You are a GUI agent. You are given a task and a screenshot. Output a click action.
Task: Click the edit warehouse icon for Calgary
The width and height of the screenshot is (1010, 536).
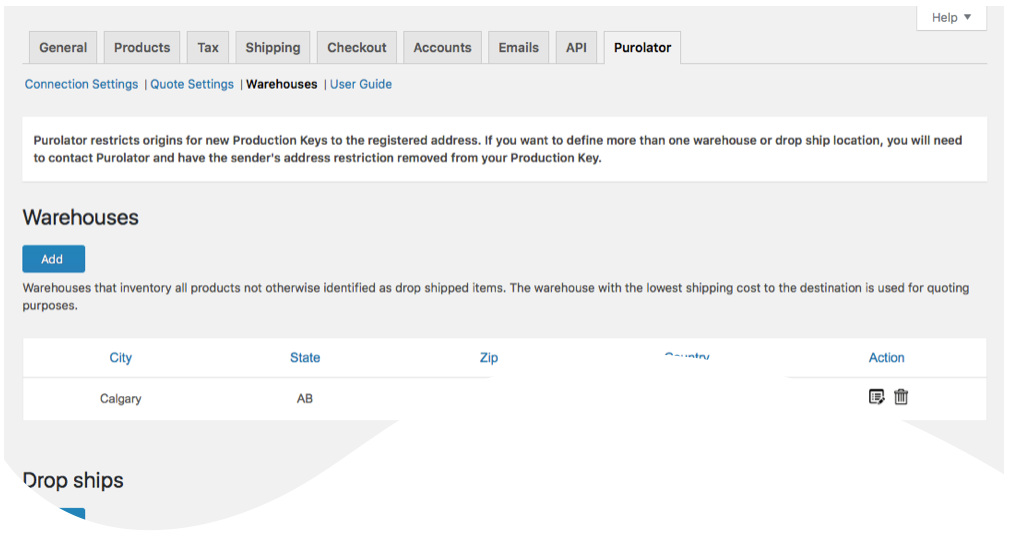[x=876, y=397]
